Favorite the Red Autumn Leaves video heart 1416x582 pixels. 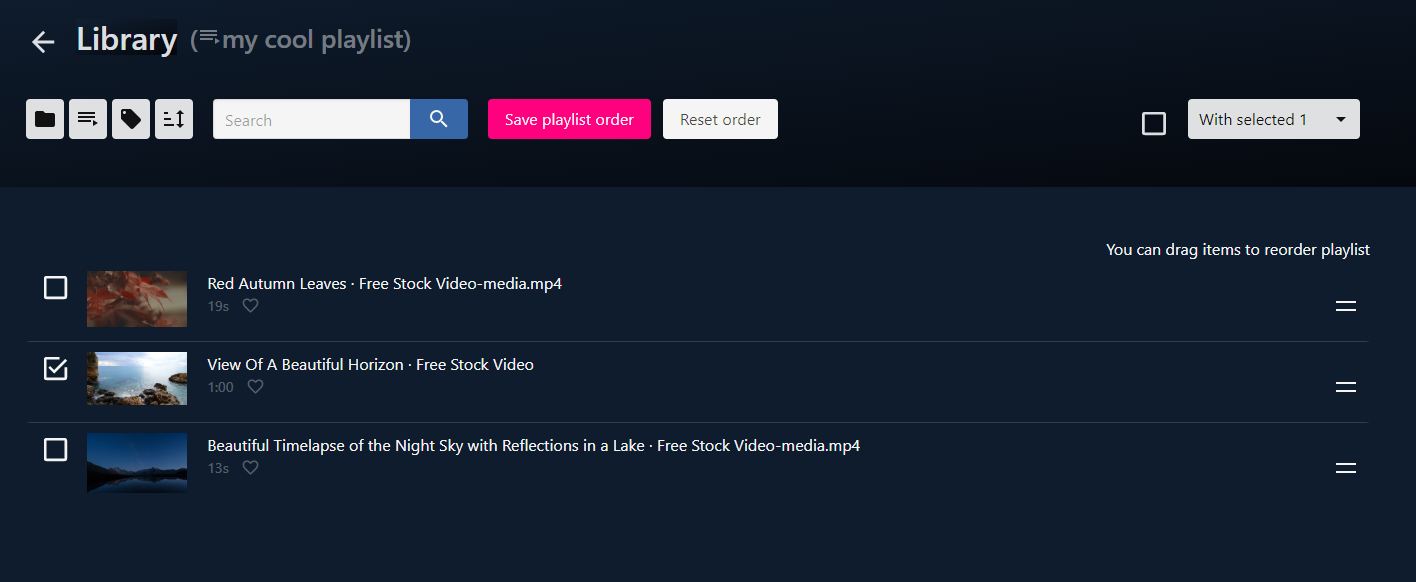[251, 306]
